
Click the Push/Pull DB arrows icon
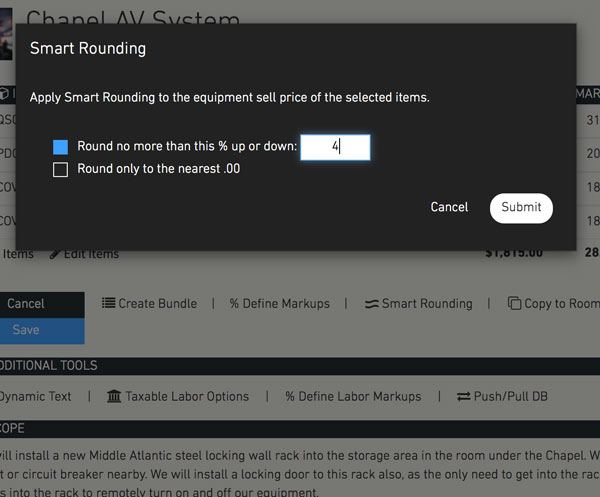coord(463,396)
